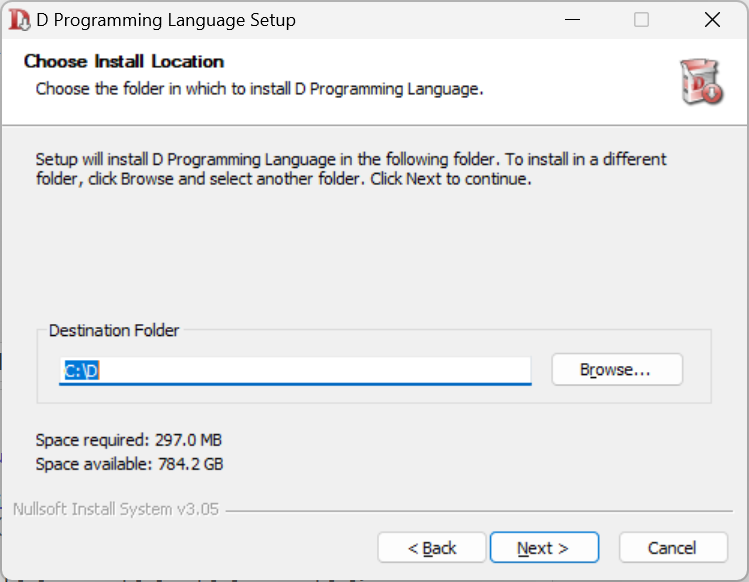Click the "Nullsoft Install System v3.05" label
The width and height of the screenshot is (749, 582).
click(x=115, y=509)
